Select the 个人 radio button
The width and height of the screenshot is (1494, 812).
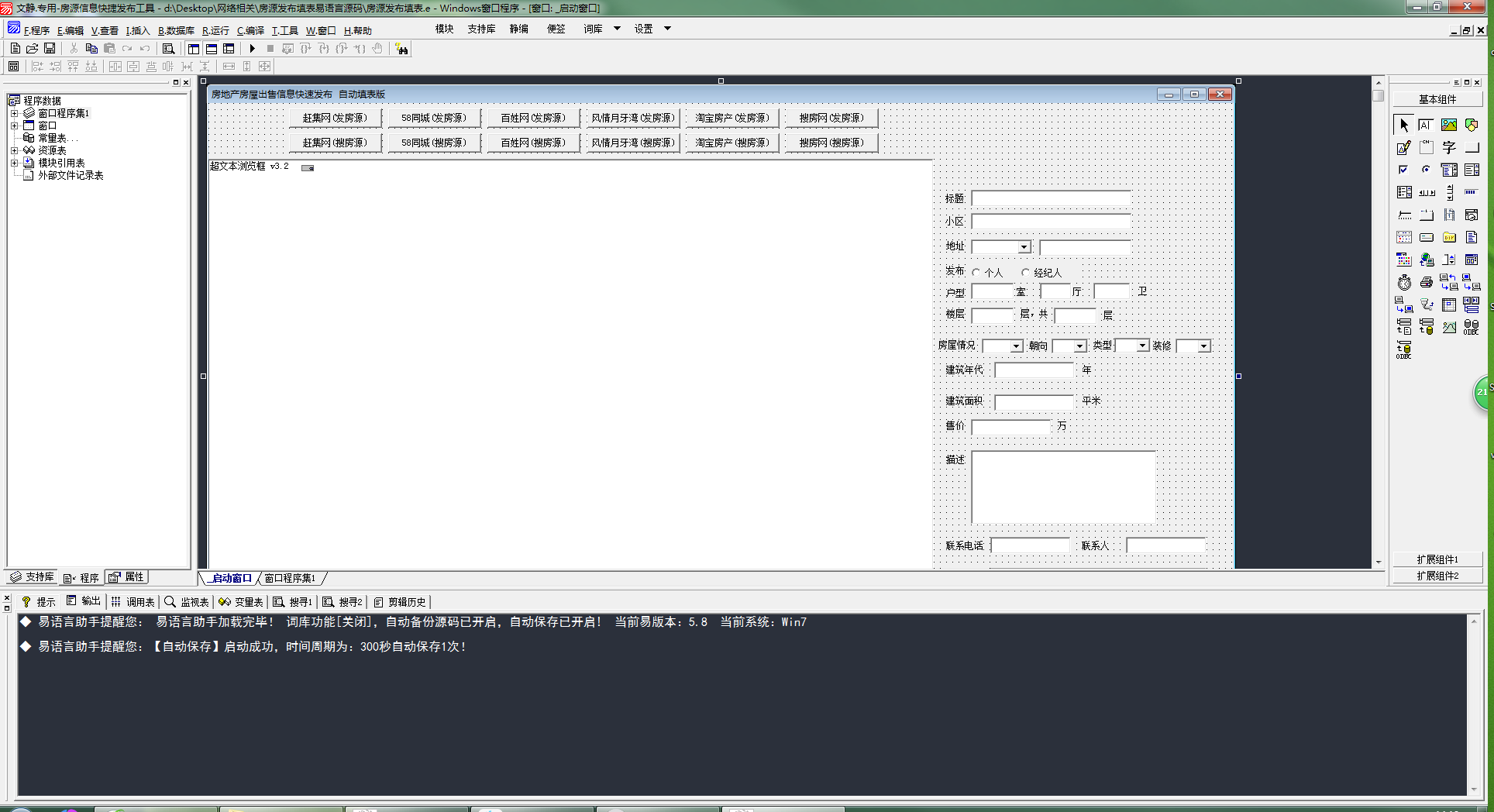tap(976, 272)
